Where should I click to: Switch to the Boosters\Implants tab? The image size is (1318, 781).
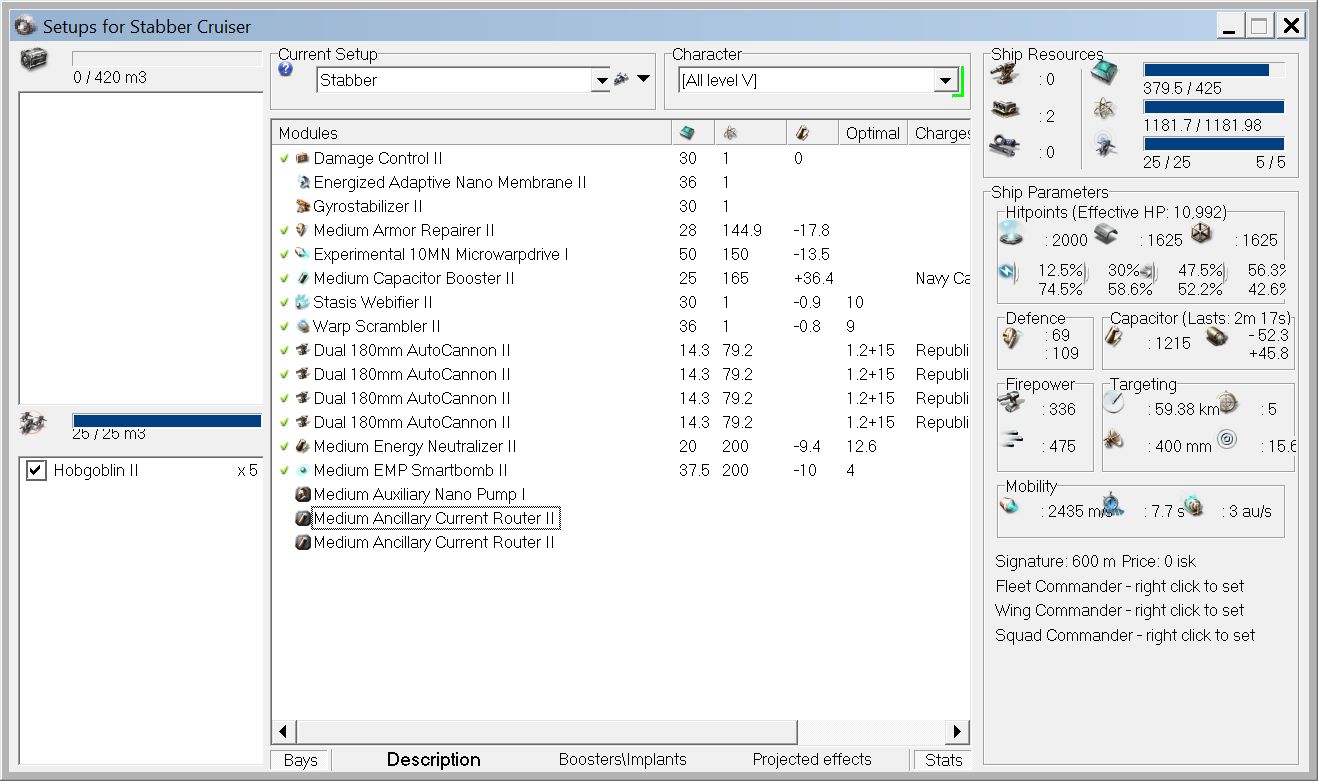[x=622, y=759]
